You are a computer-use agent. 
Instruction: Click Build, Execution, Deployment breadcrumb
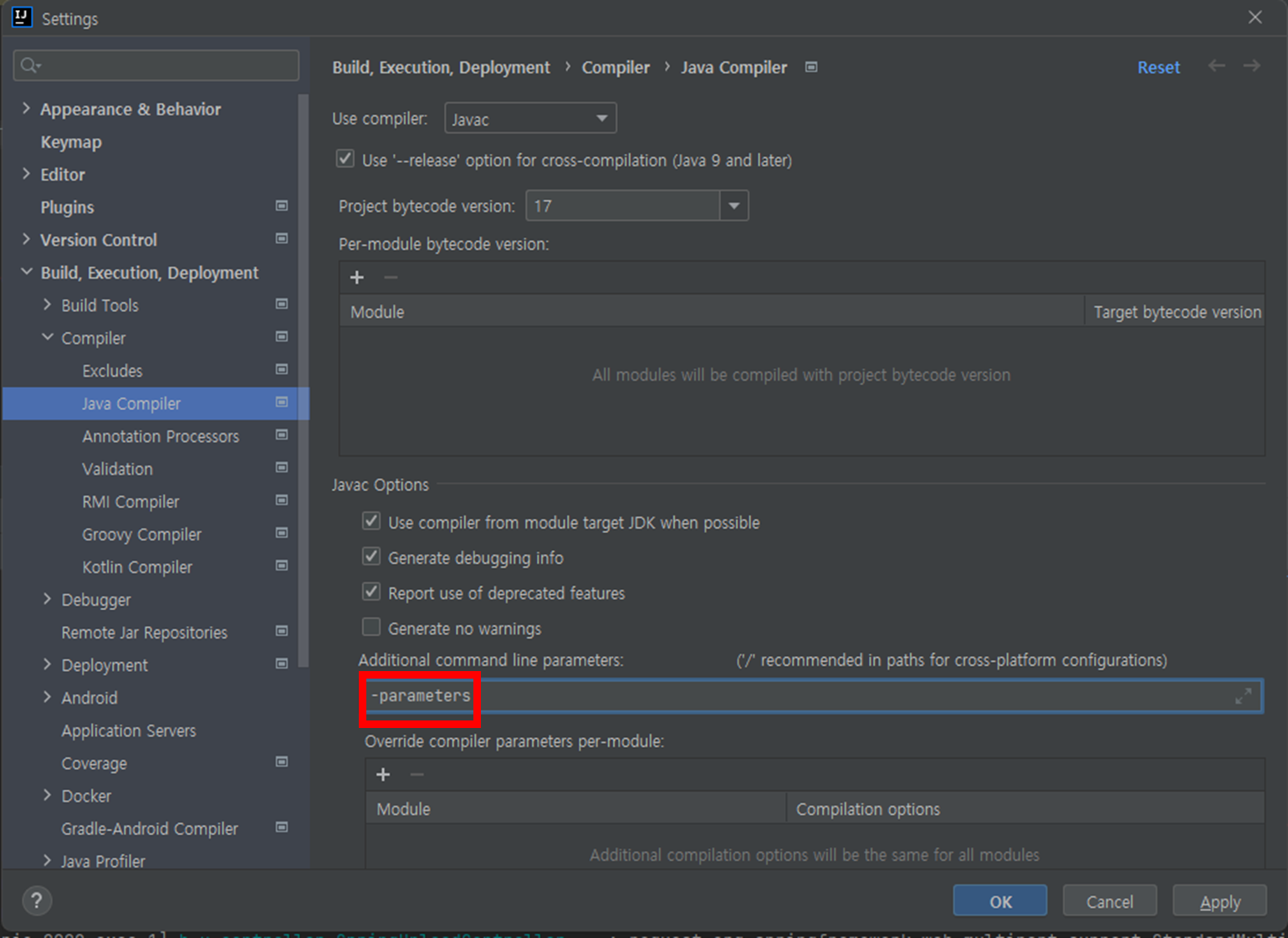tap(441, 67)
